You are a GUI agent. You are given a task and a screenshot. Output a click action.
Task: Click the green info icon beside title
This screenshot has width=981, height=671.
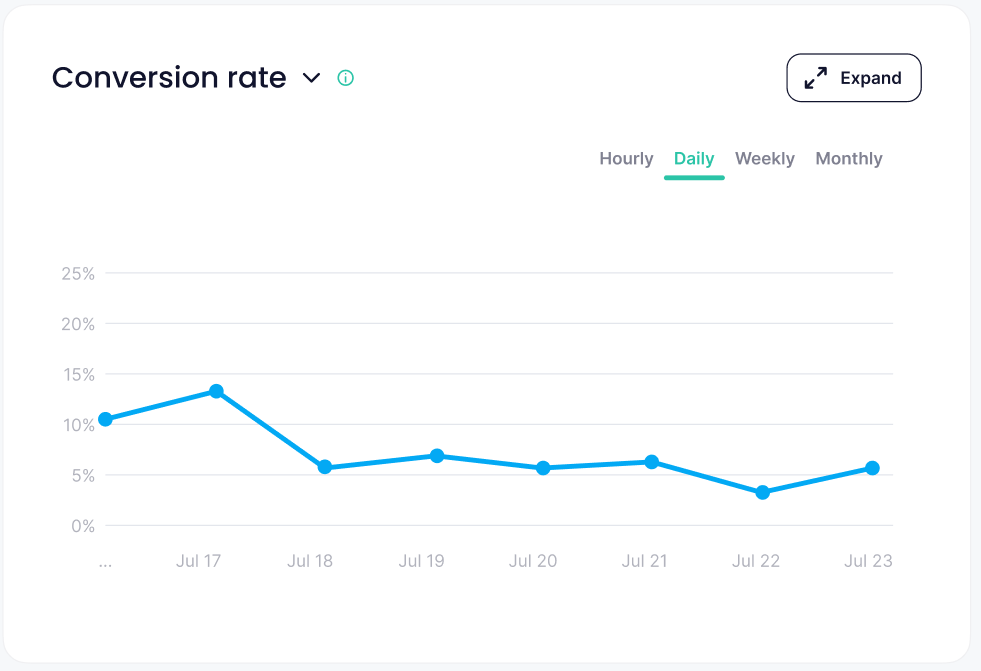(x=346, y=78)
